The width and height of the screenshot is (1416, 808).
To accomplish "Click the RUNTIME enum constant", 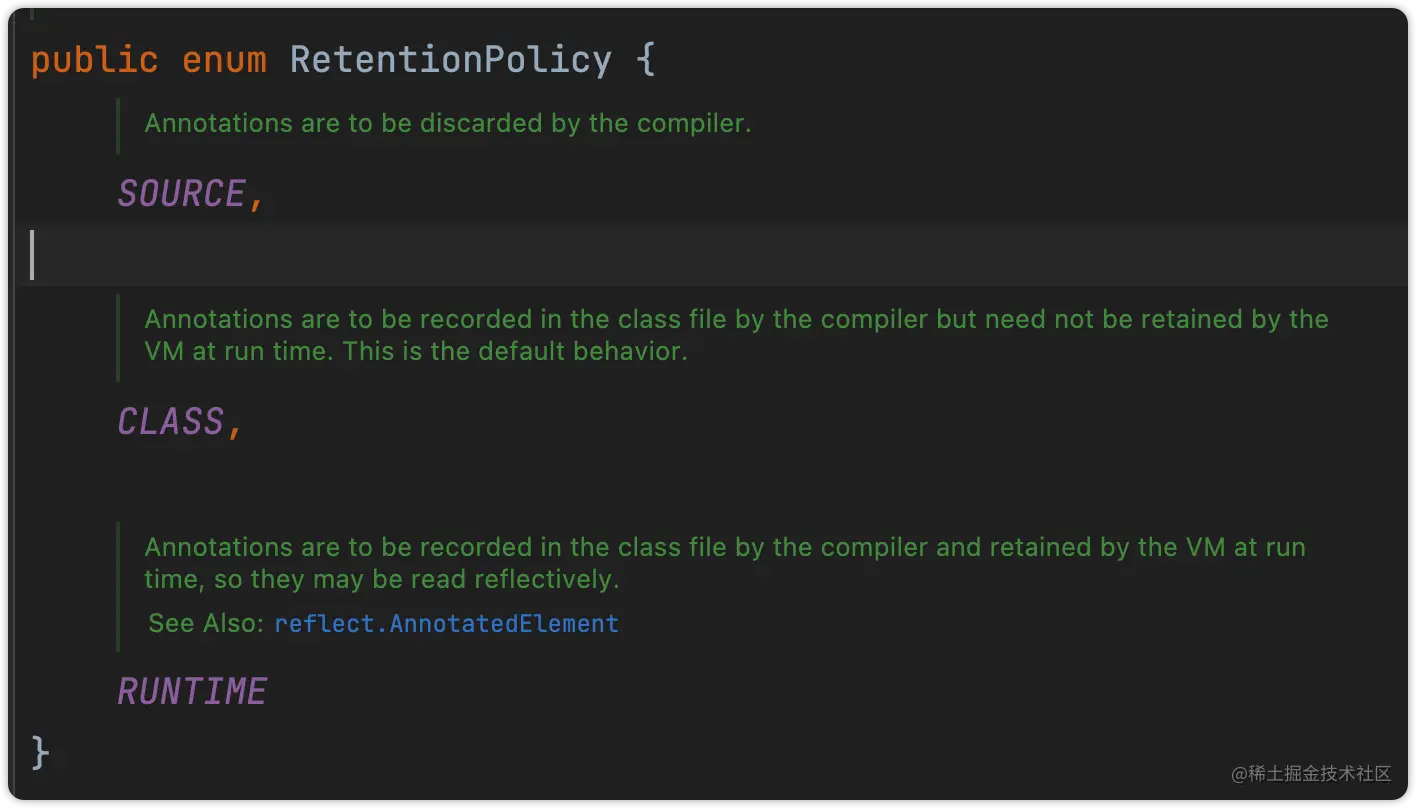I will (x=192, y=692).
